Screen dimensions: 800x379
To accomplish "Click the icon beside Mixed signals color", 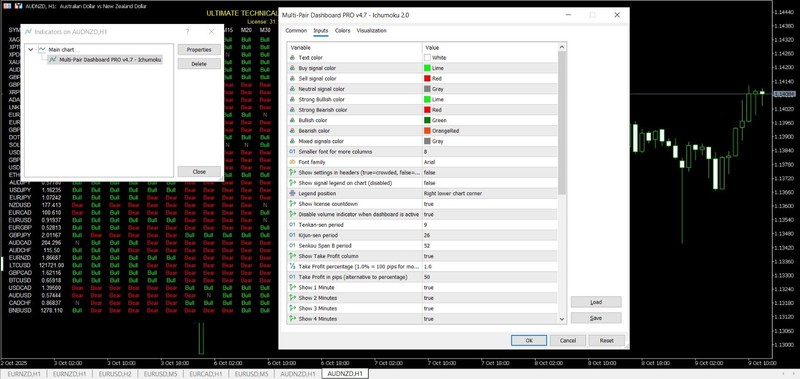I will [292, 141].
